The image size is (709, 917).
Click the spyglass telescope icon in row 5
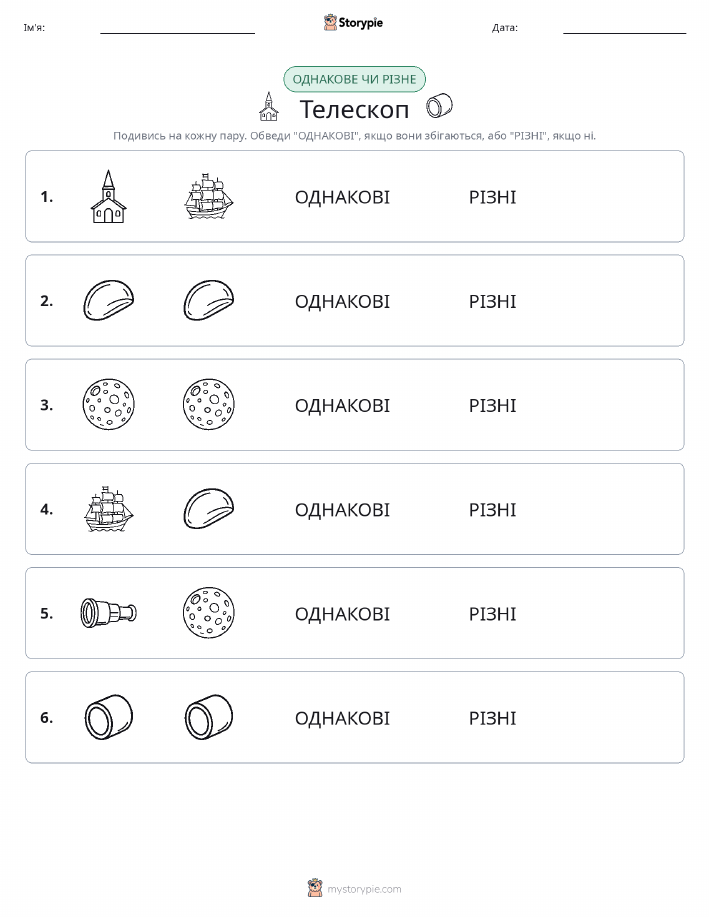[x=108, y=613]
